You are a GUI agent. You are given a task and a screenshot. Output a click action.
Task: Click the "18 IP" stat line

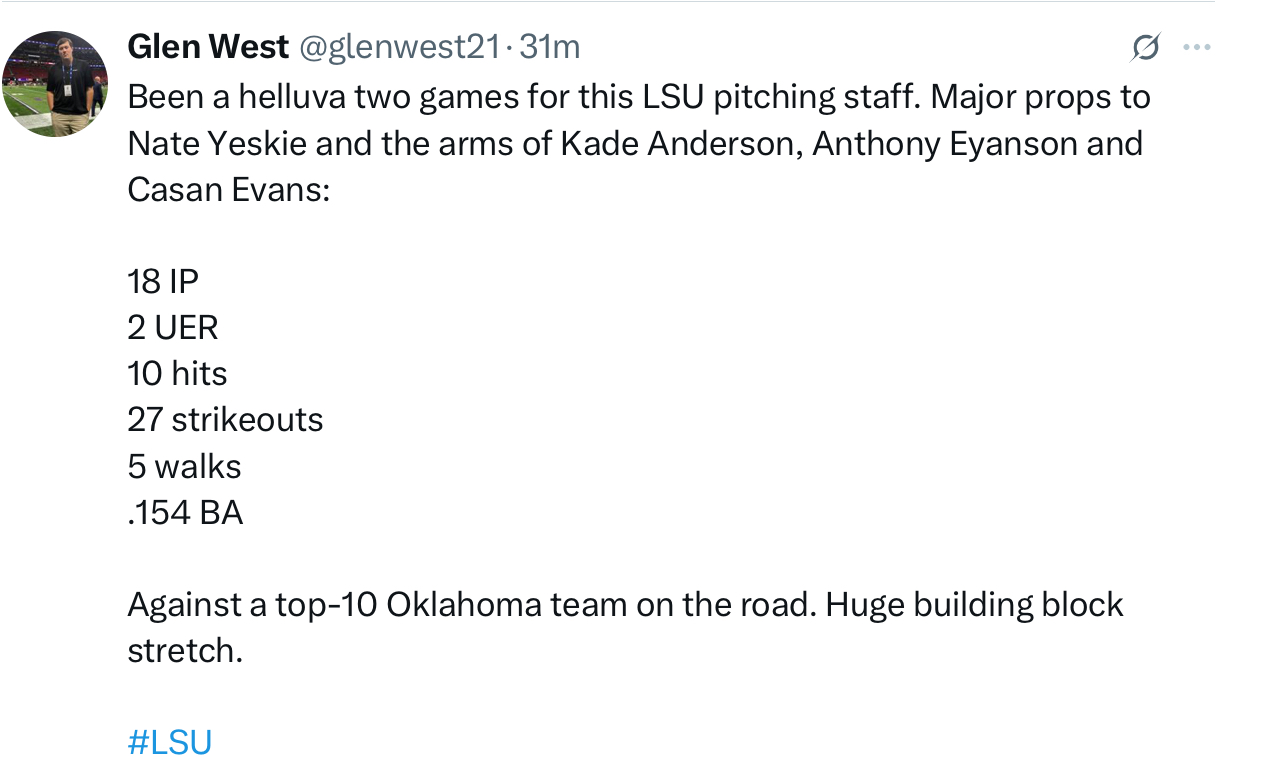pos(163,281)
